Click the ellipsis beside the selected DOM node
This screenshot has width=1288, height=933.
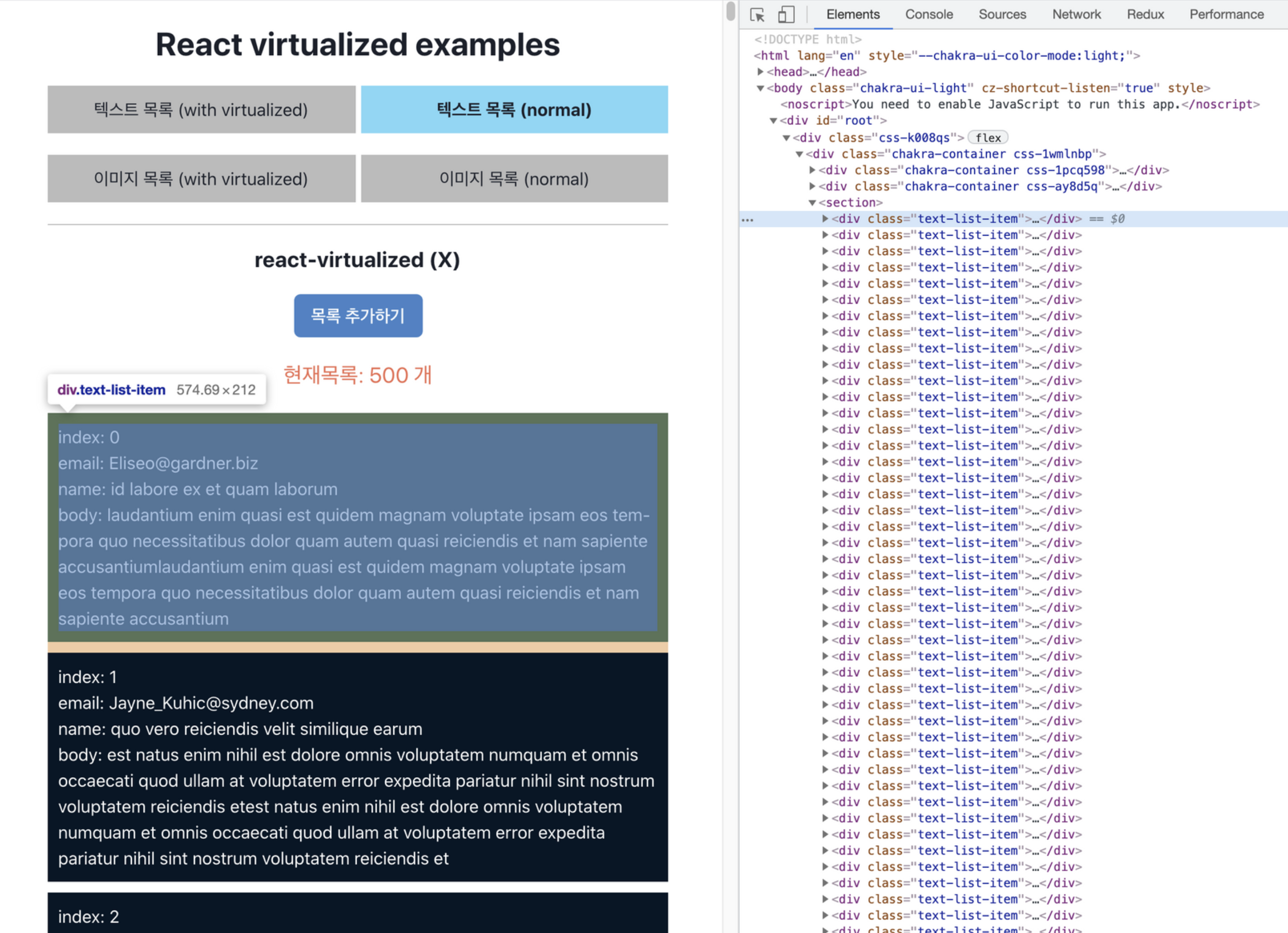(x=747, y=220)
